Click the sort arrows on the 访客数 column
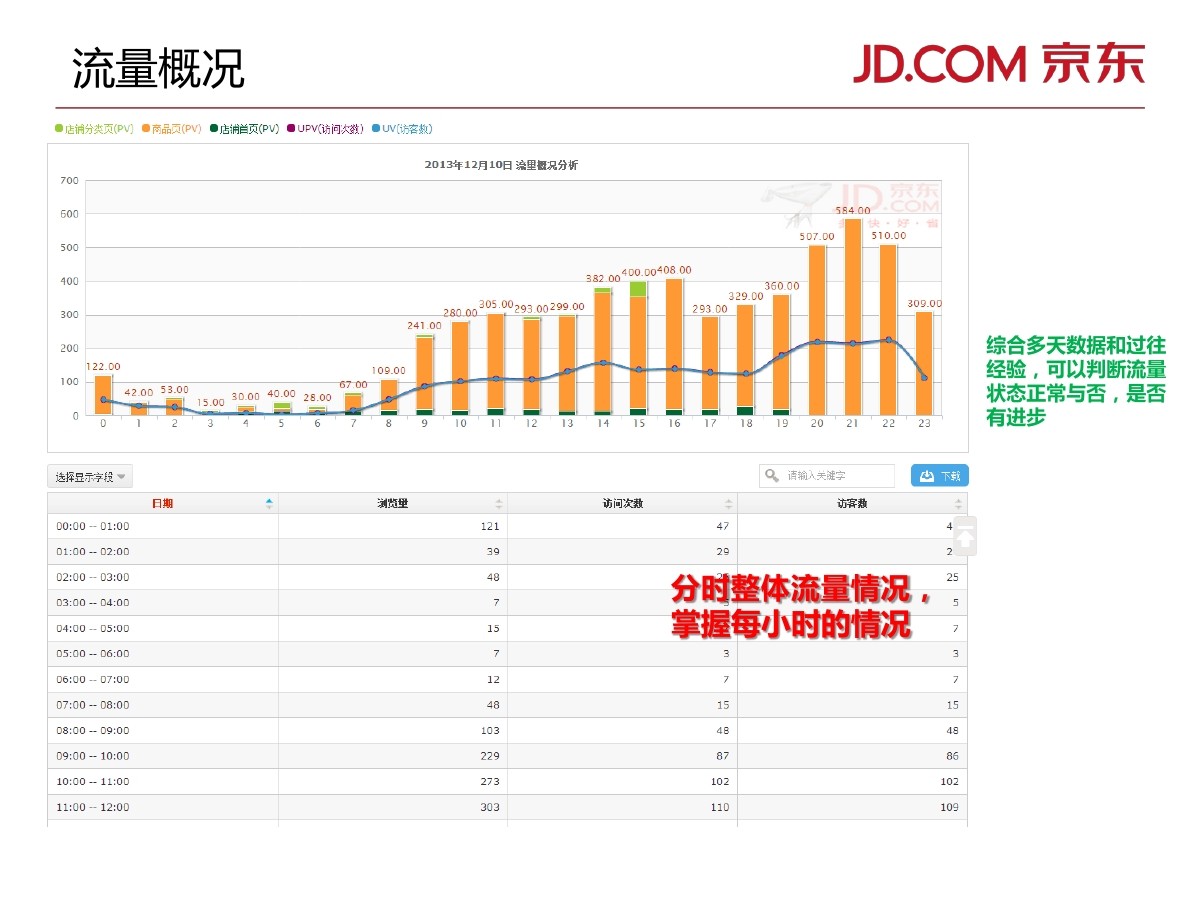 pyautogui.click(x=958, y=504)
